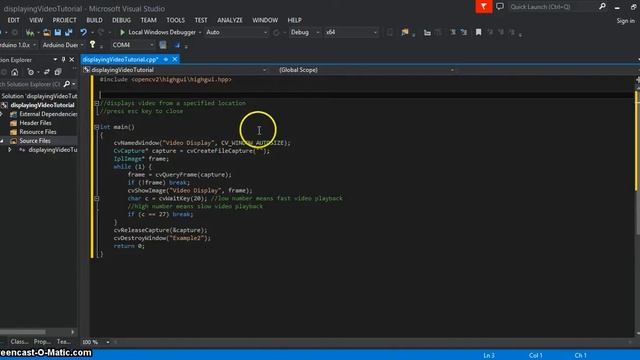Open the EDIT menu
The height and width of the screenshot is (360, 640).
tap(13, 20)
